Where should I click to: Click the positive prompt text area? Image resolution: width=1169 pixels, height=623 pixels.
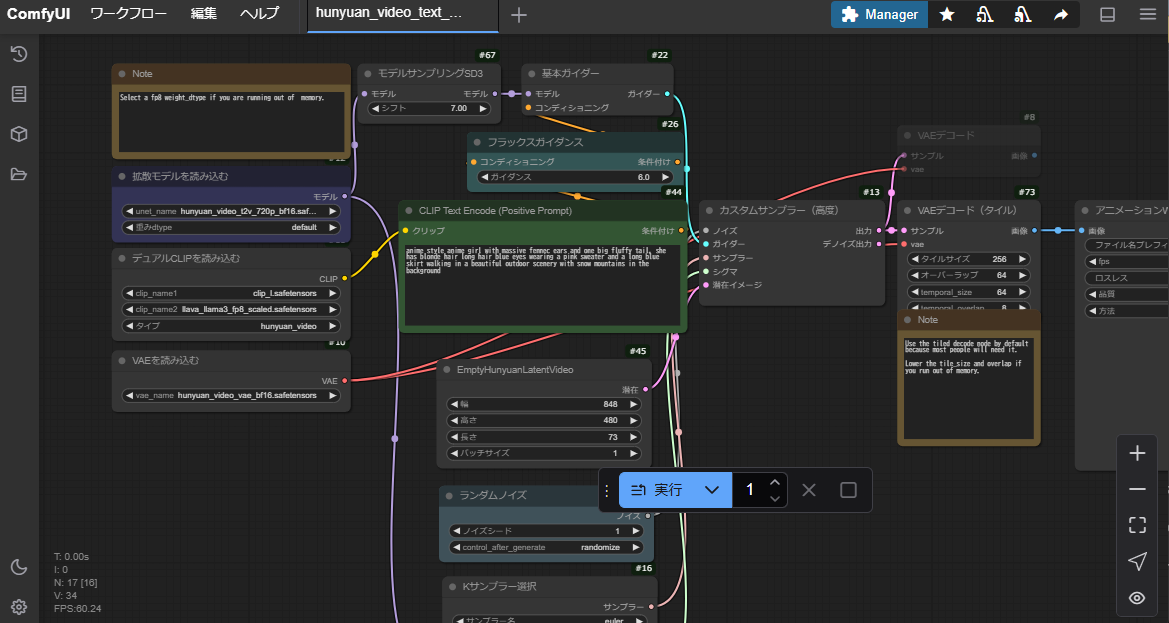tap(543, 285)
